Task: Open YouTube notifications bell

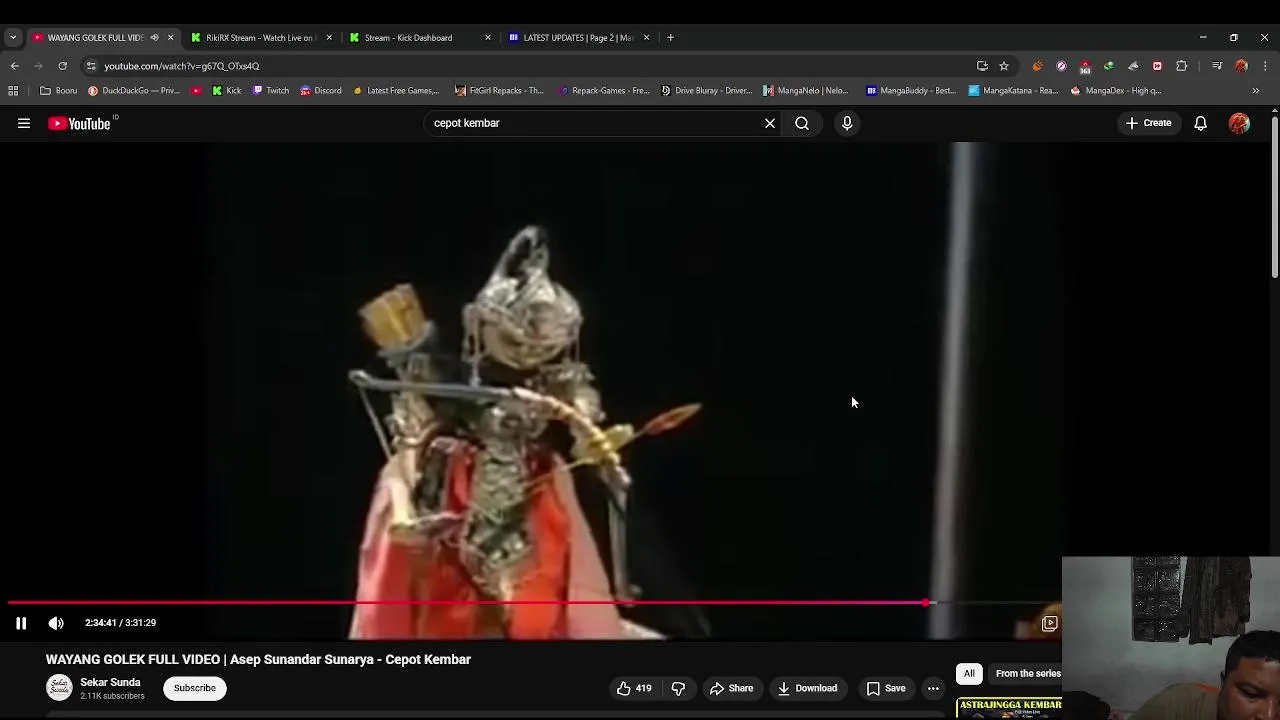Action: [x=1200, y=123]
